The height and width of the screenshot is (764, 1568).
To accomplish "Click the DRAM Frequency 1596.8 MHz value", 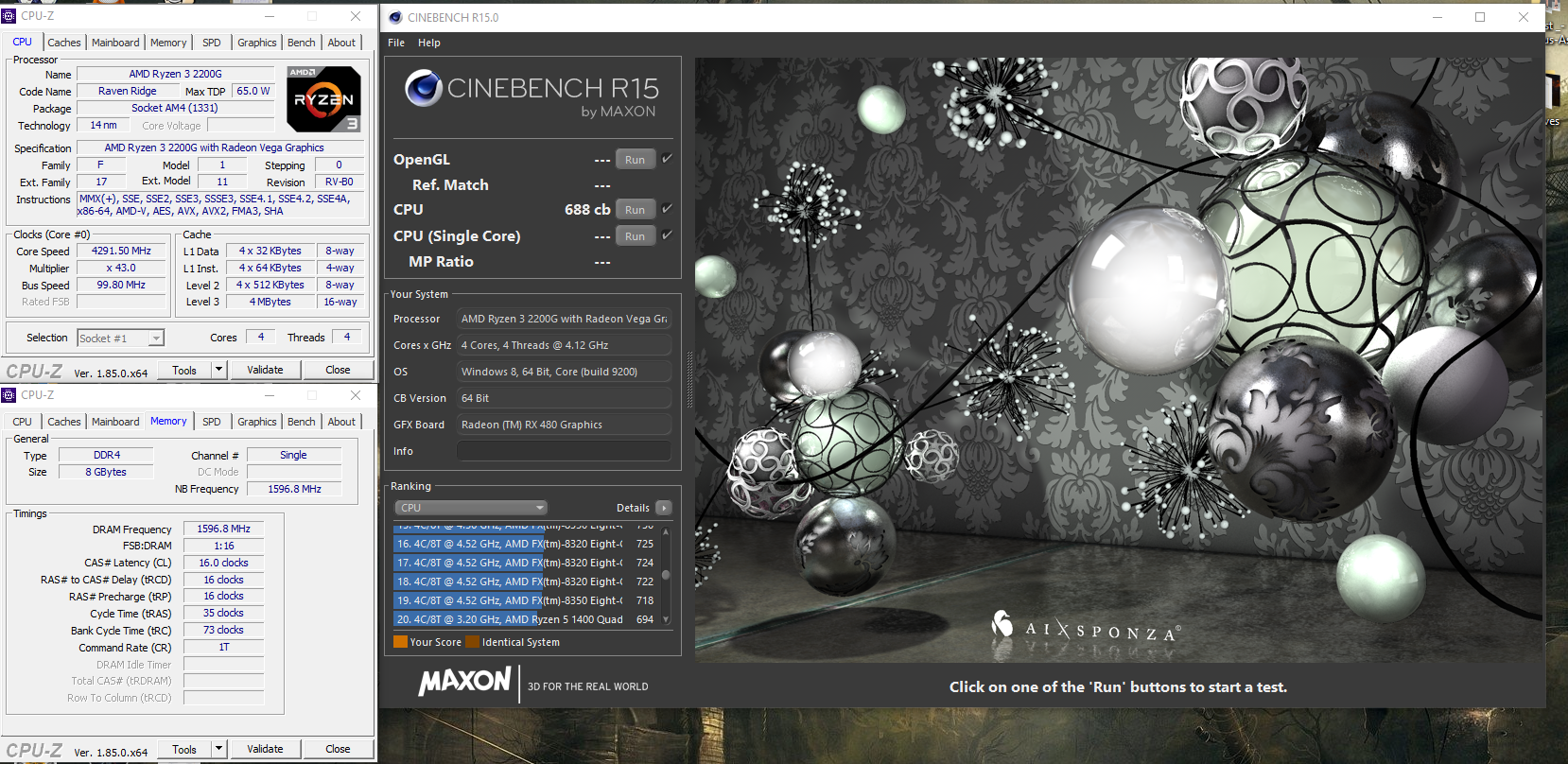I will point(223,529).
